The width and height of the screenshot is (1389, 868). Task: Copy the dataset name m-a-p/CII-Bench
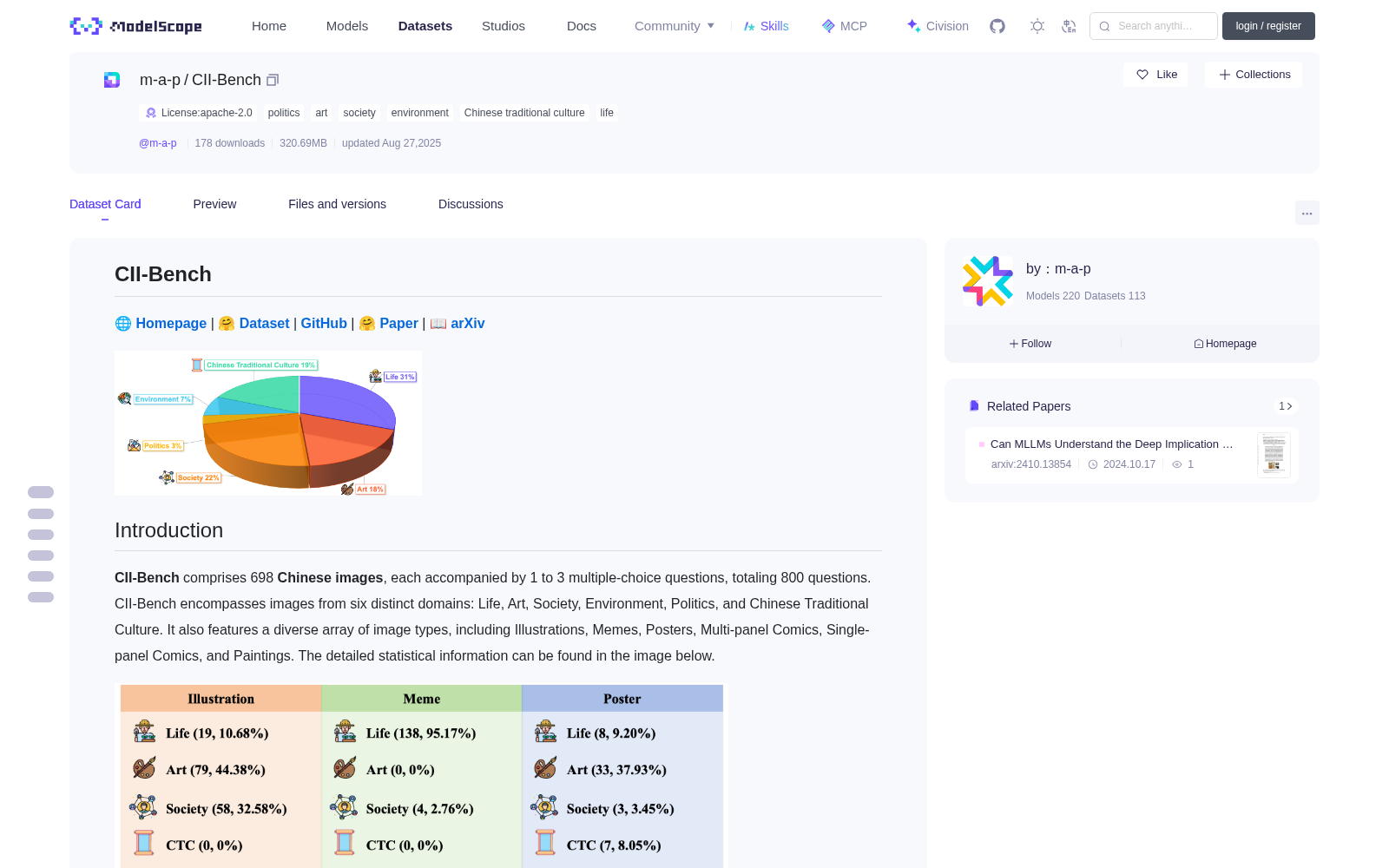click(x=273, y=80)
